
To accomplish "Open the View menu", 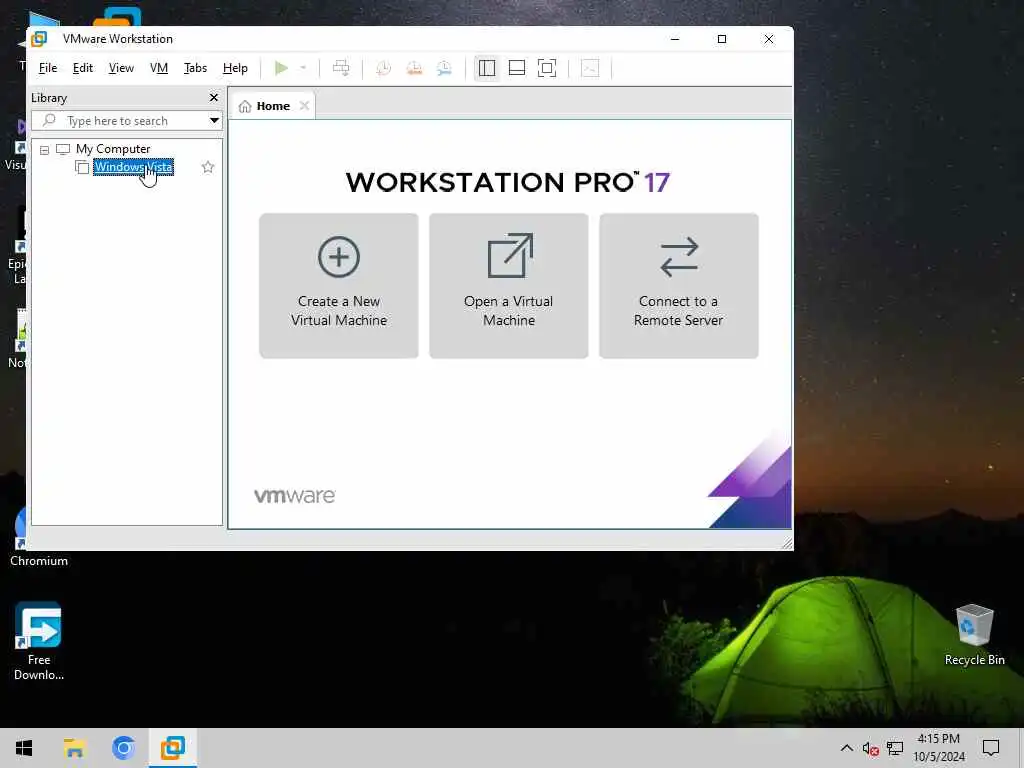I will pyautogui.click(x=121, y=68).
